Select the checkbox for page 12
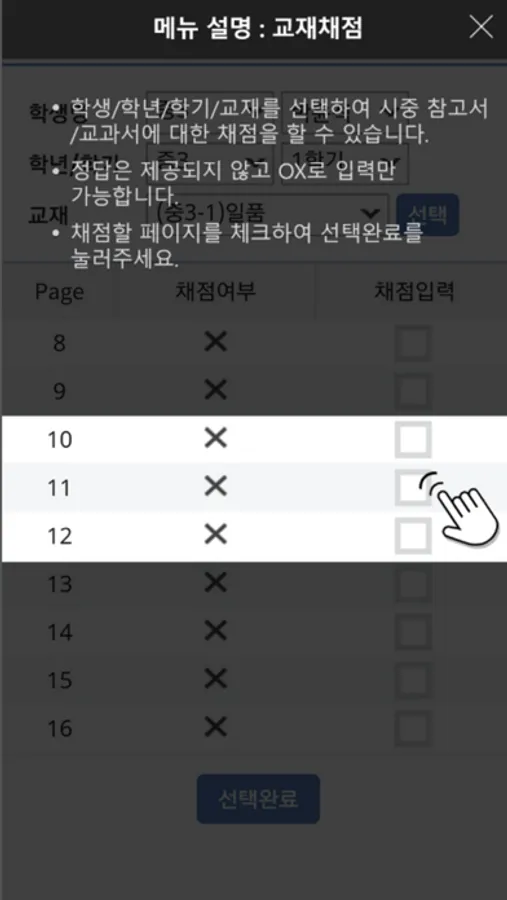Image resolution: width=507 pixels, height=900 pixels. tap(413, 536)
